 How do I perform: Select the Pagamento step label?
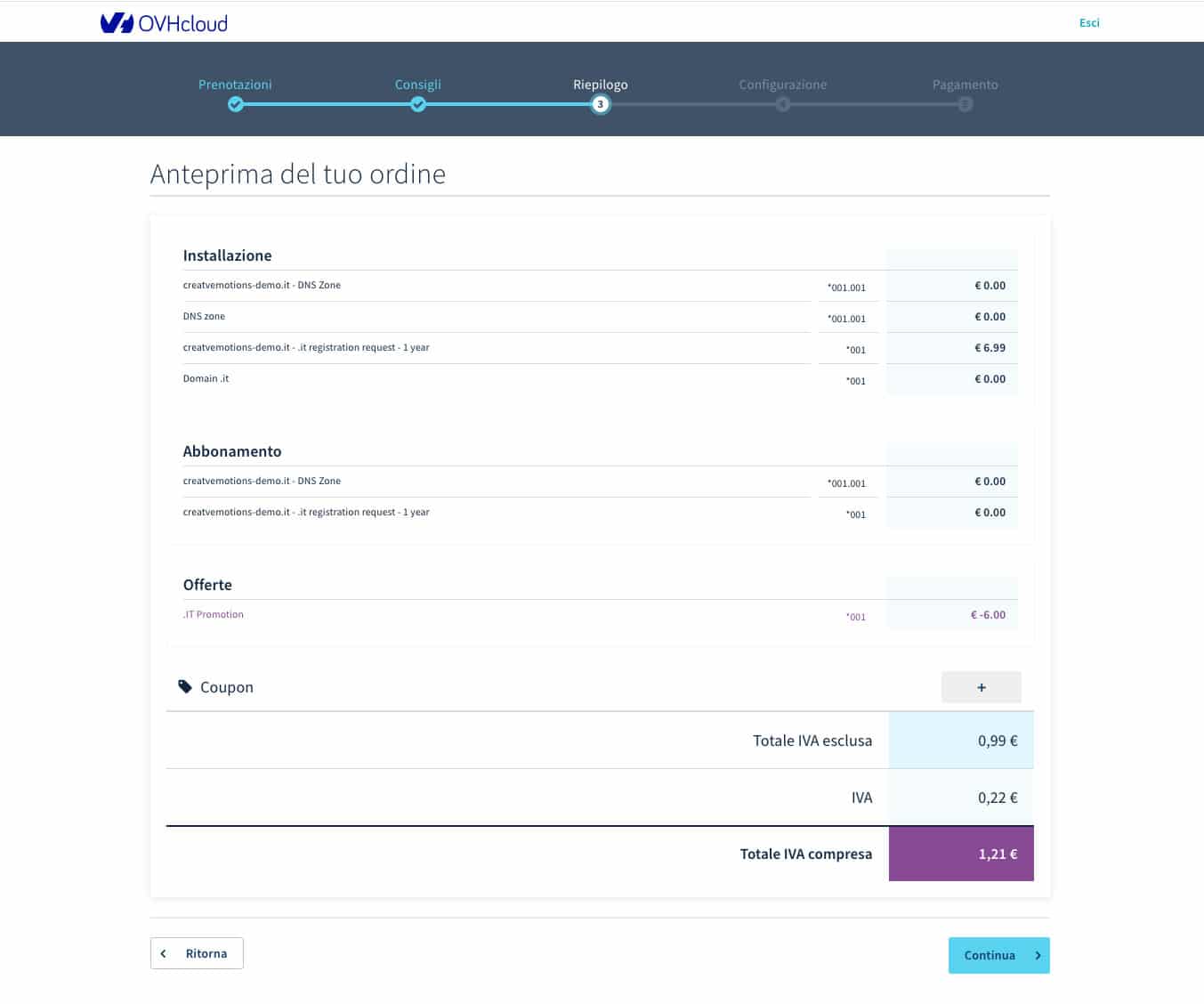pos(966,85)
